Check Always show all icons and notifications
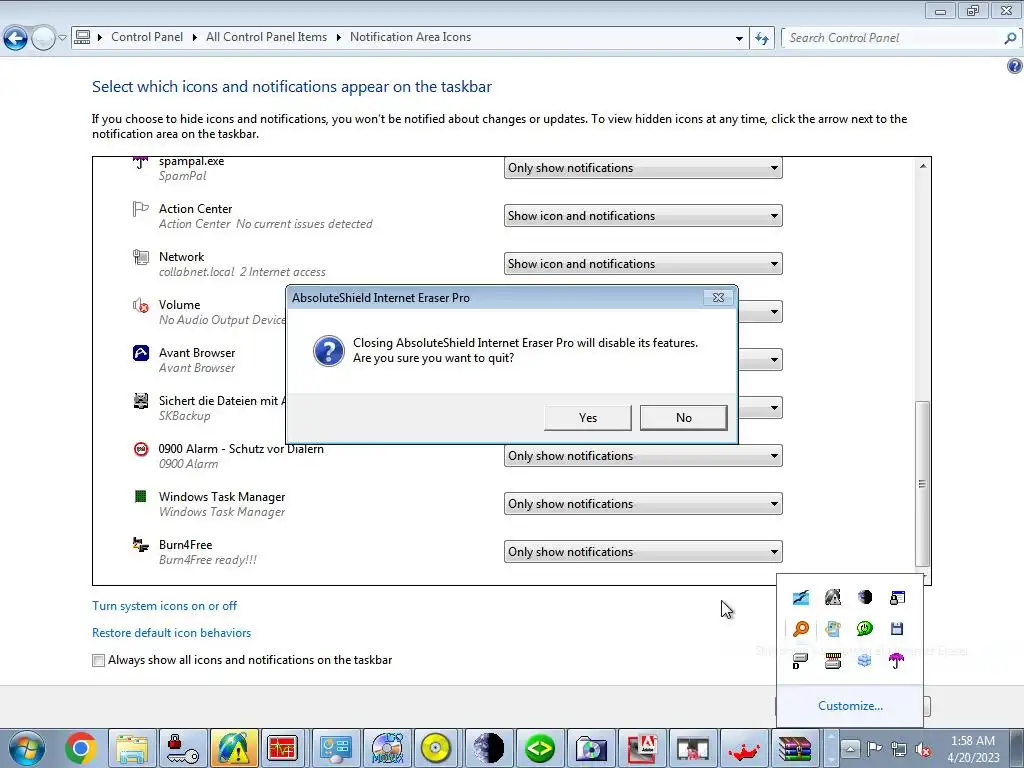 pyautogui.click(x=99, y=660)
